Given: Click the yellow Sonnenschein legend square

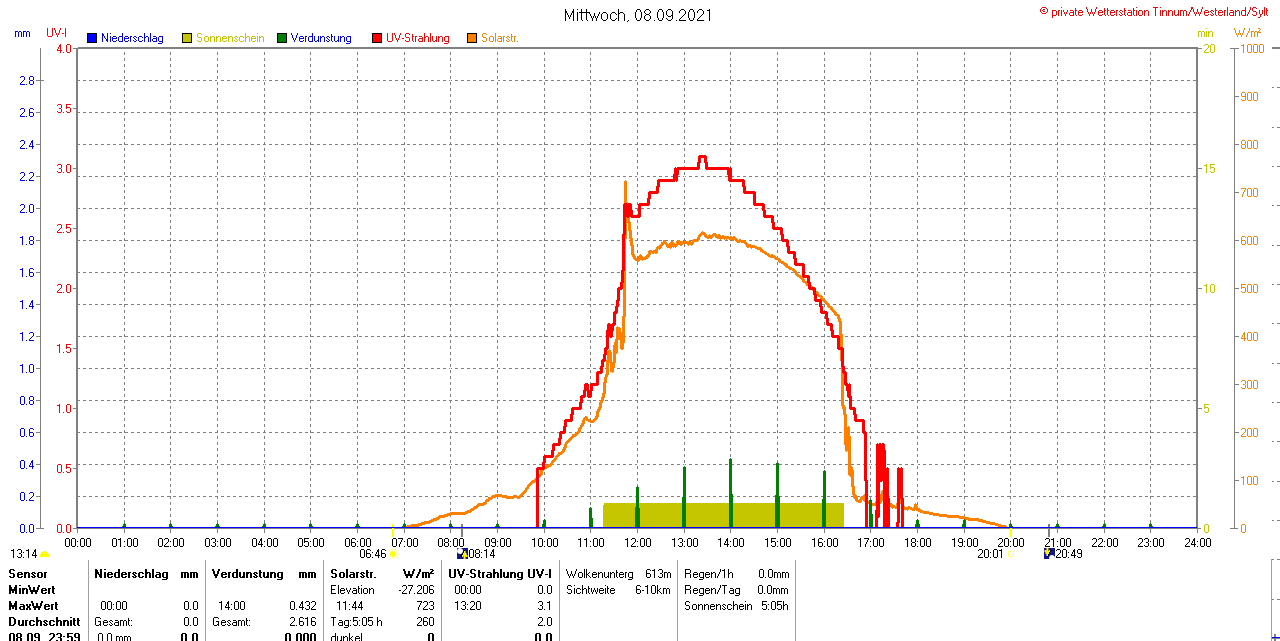Looking at the screenshot, I should point(187,38).
